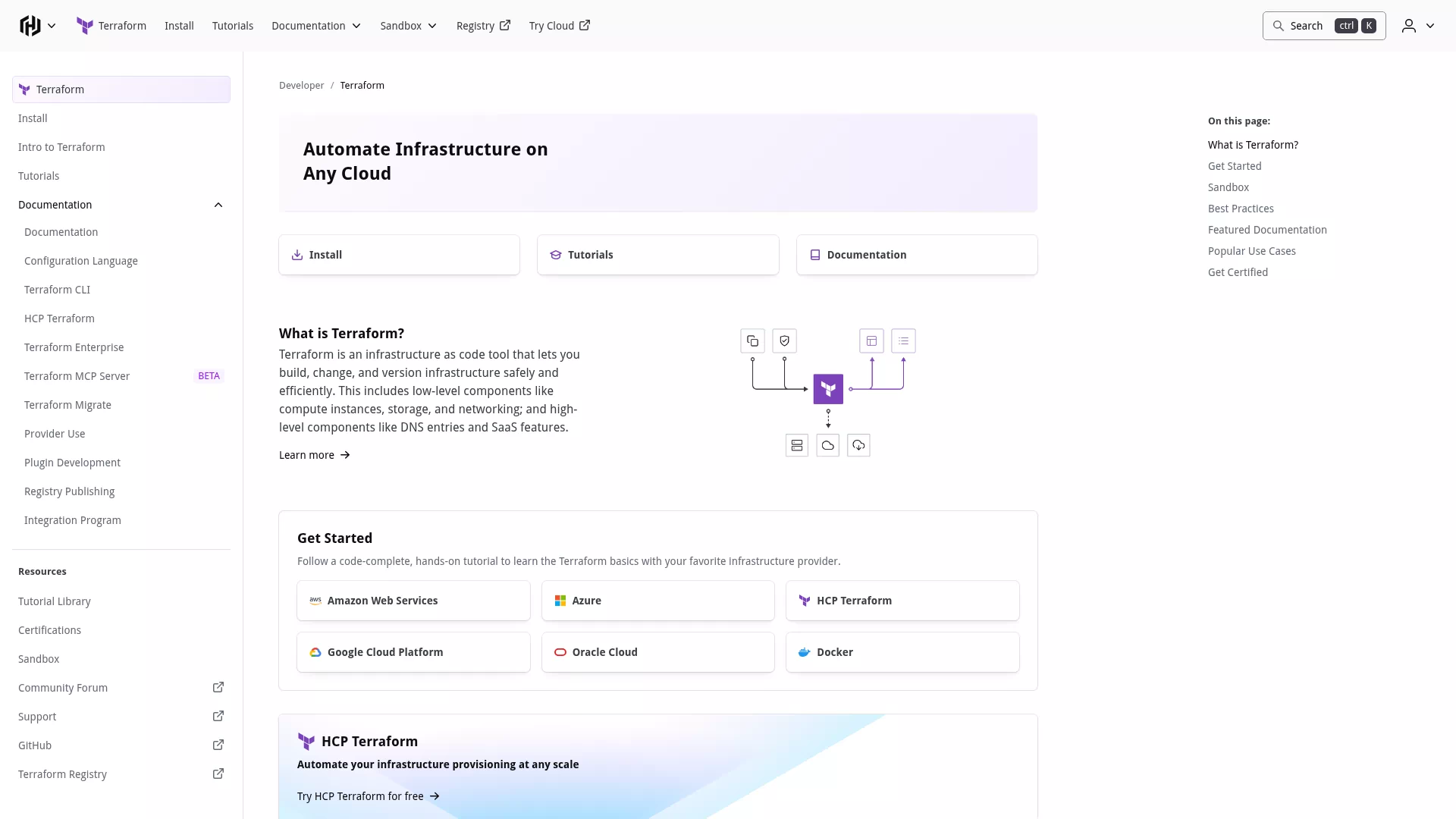This screenshot has height=819, width=1456.
Task: Click the Install card download icon
Action: coord(297,255)
